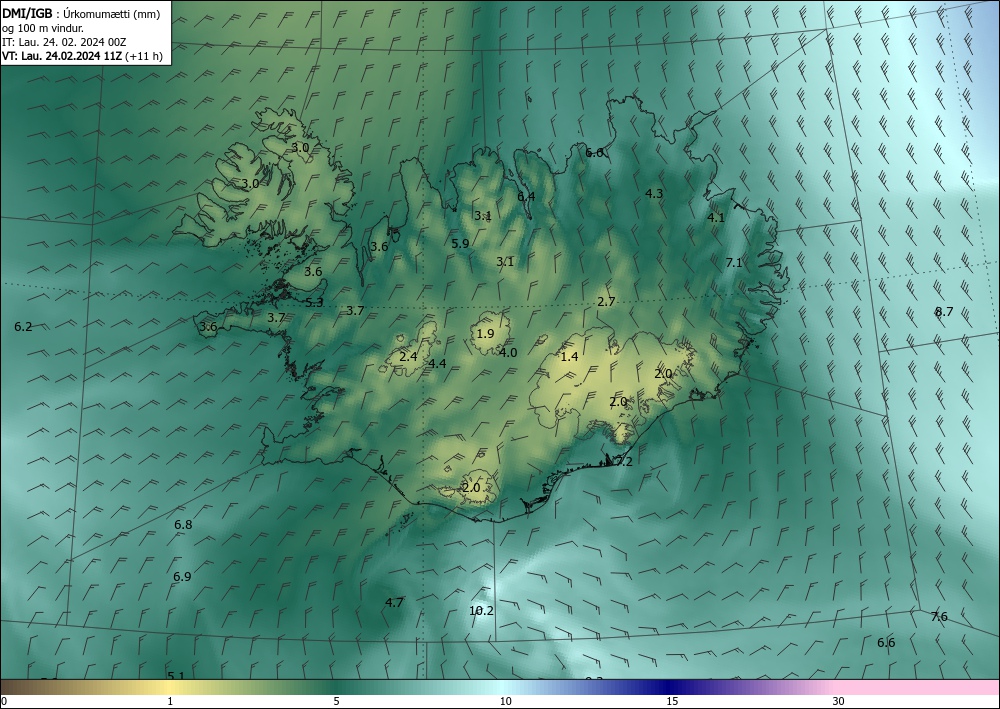Click the 5.9 value on the map
This screenshot has height=709, width=1000.
(x=460, y=244)
